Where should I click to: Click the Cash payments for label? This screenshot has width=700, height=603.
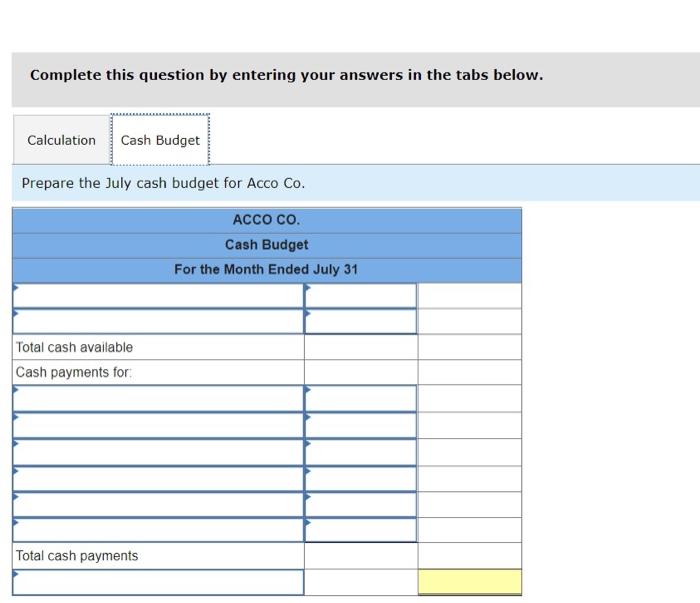point(74,372)
